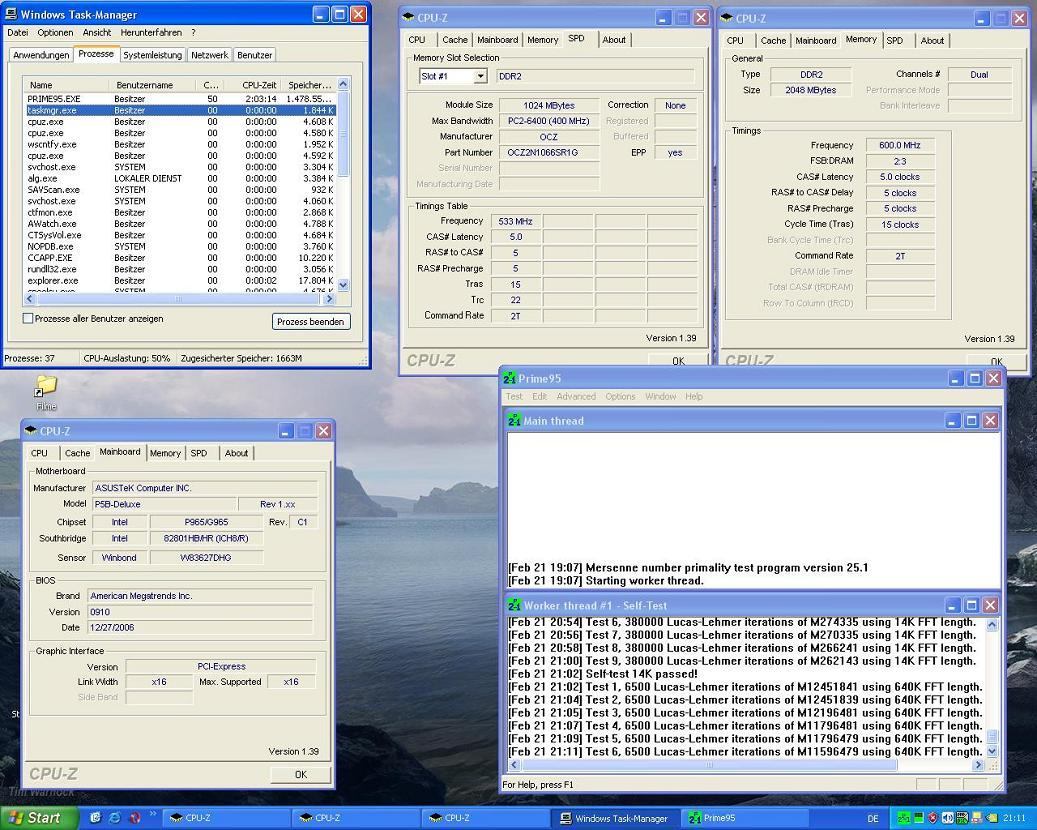The width and height of the screenshot is (1037, 830).
Task: Click process list horizontal scroll right arrow
Action: (329, 299)
